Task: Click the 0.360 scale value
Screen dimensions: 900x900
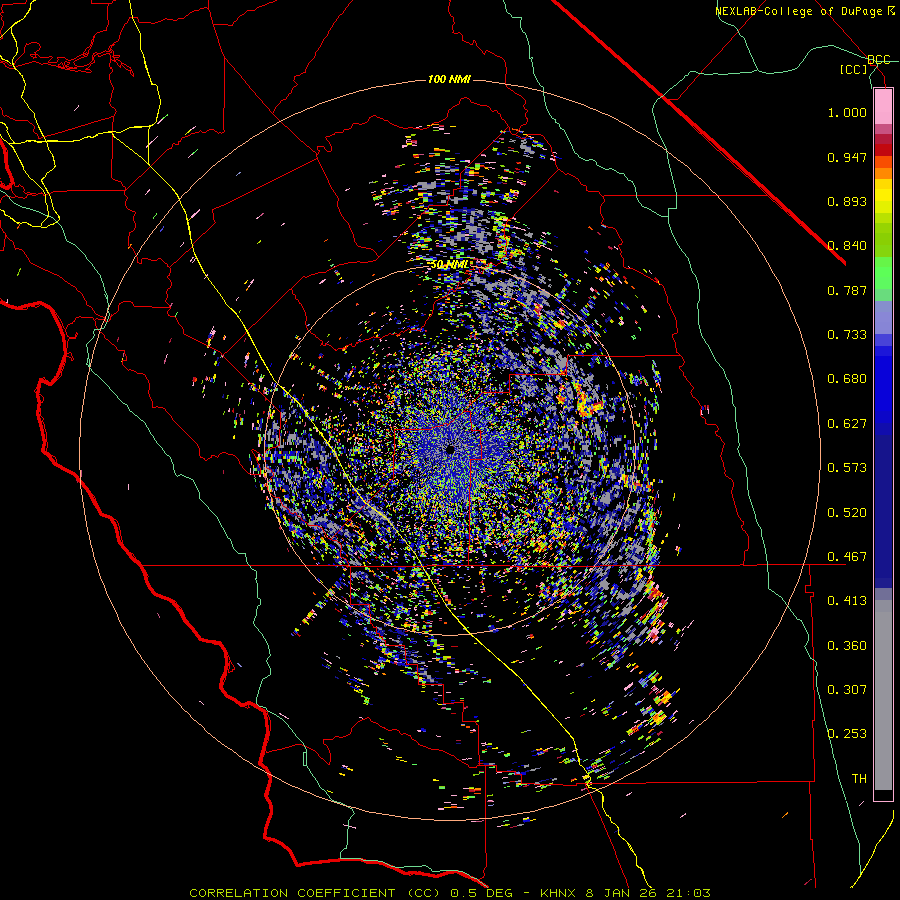Action: tap(847, 646)
